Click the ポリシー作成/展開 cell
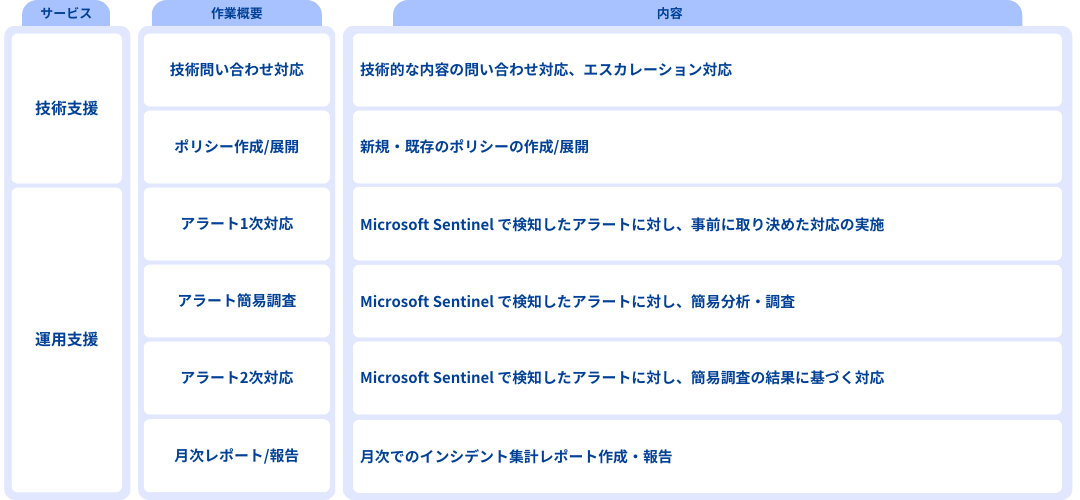The image size is (1080, 500). [237, 147]
